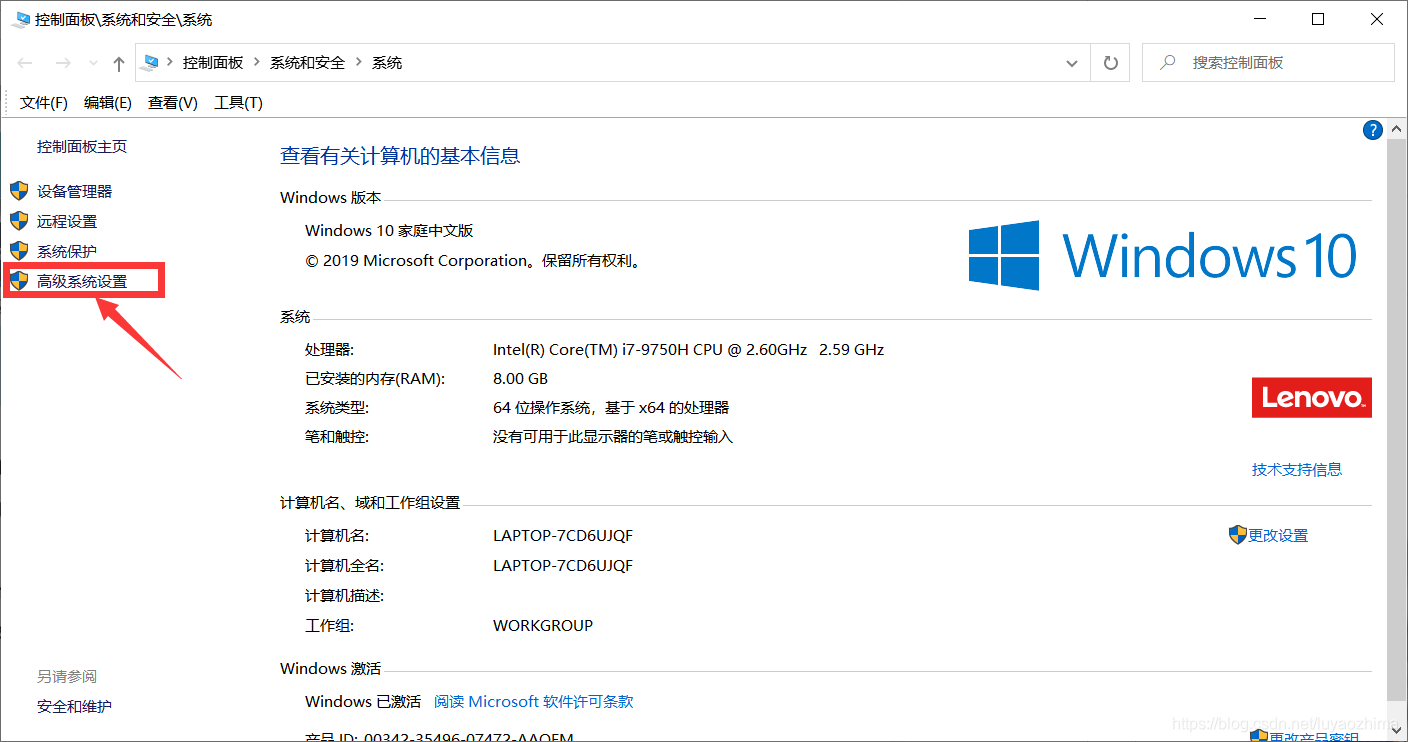Go to 控制面板主页

82,146
